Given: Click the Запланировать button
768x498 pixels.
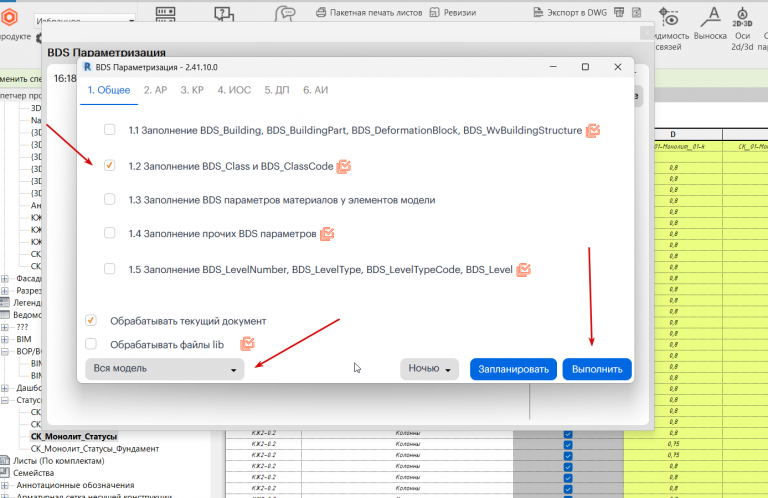Looking at the screenshot, I should pyautogui.click(x=513, y=369).
